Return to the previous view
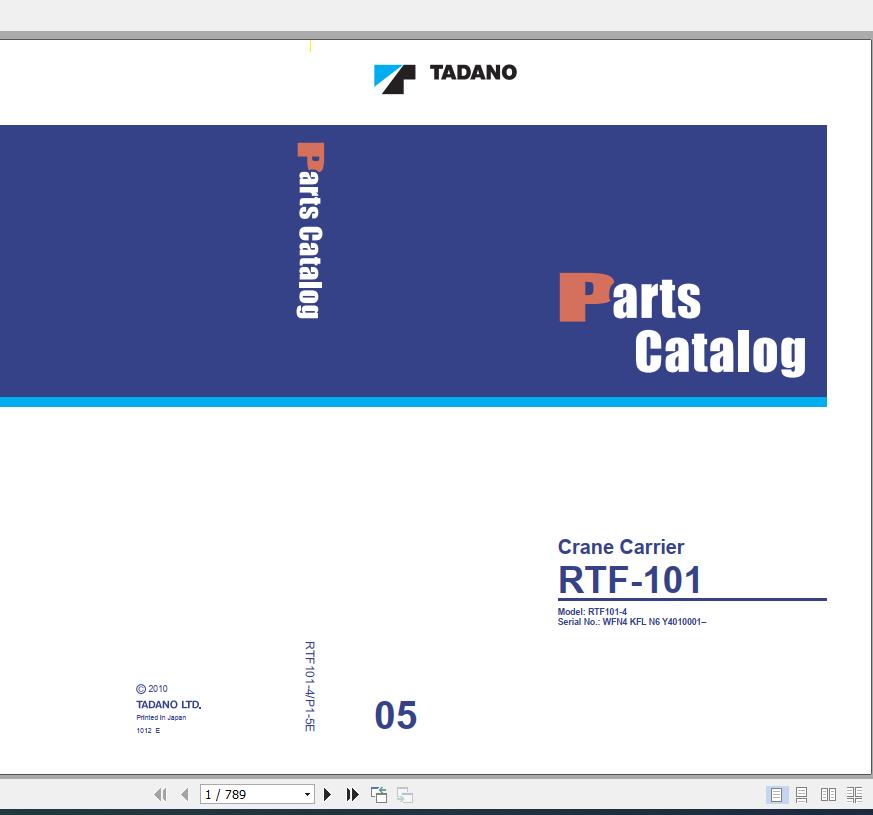Viewport: 873px width, 815px height. 377,794
